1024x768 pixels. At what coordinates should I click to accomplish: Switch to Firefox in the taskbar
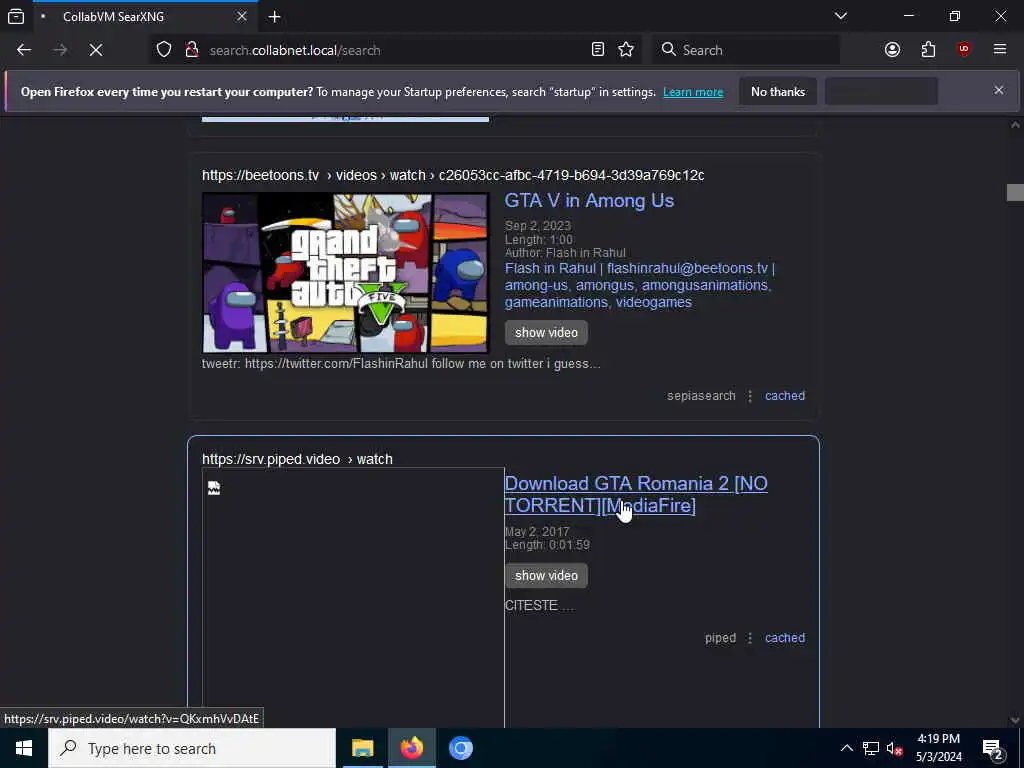(x=411, y=748)
